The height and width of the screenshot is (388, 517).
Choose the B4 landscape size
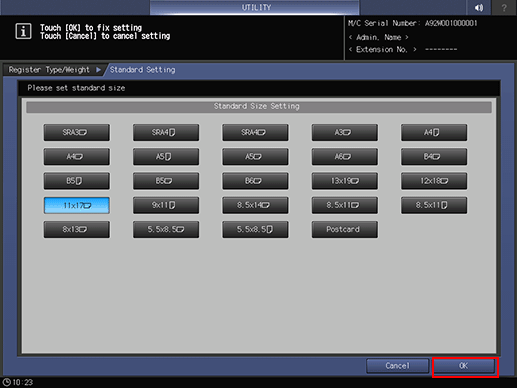434,157
